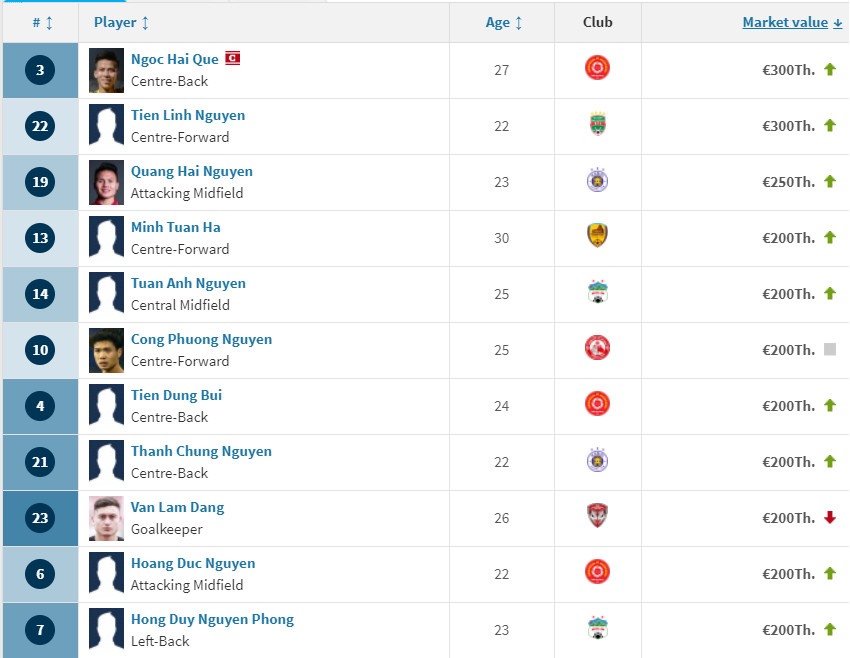Click the grey unchanged-value square for Cong Phuong Nguyen
The width and height of the screenshot is (850, 658).
tap(829, 350)
